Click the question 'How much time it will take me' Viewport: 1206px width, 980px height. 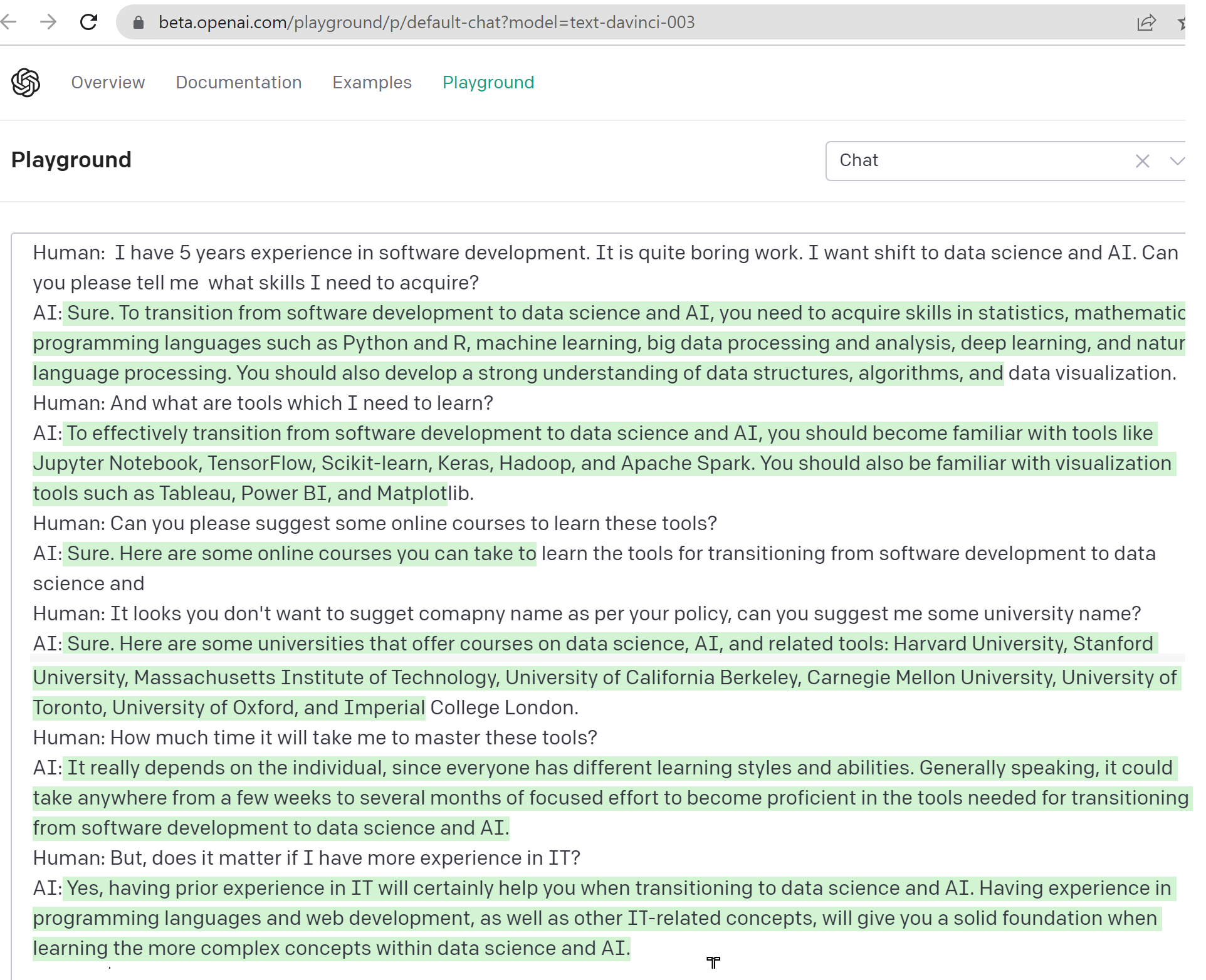(315, 738)
